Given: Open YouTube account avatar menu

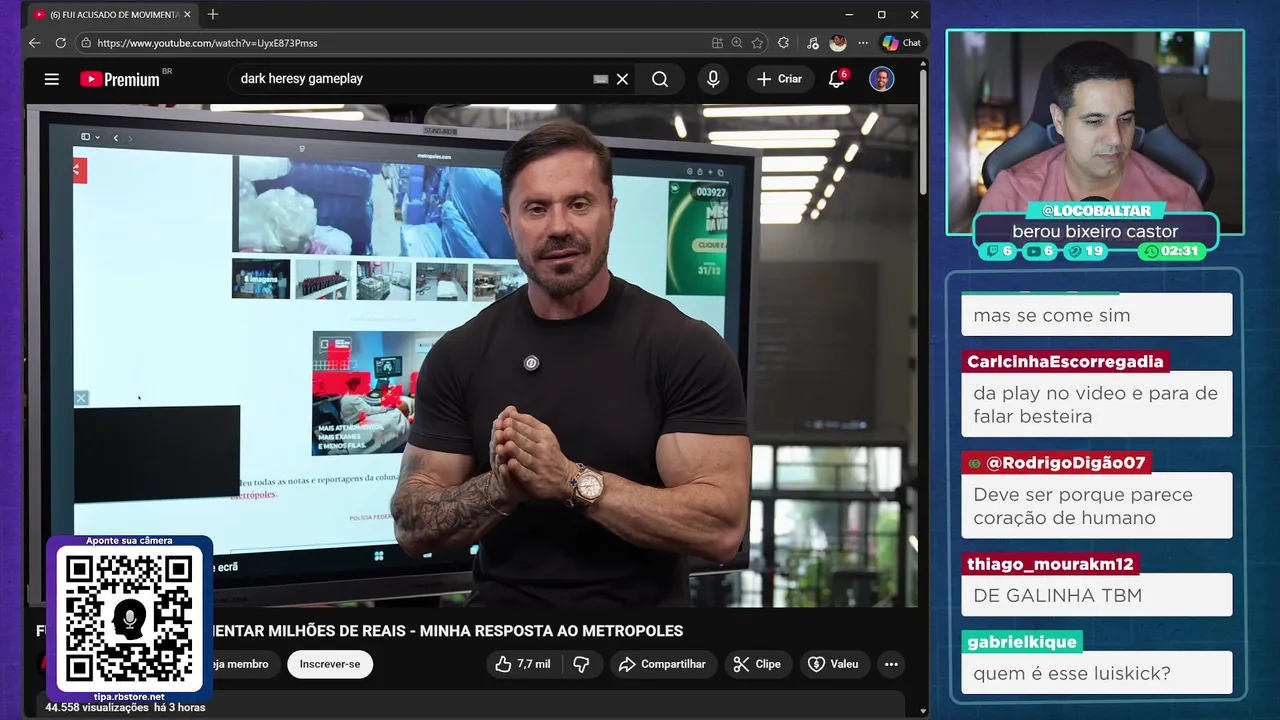Looking at the screenshot, I should coord(881,79).
